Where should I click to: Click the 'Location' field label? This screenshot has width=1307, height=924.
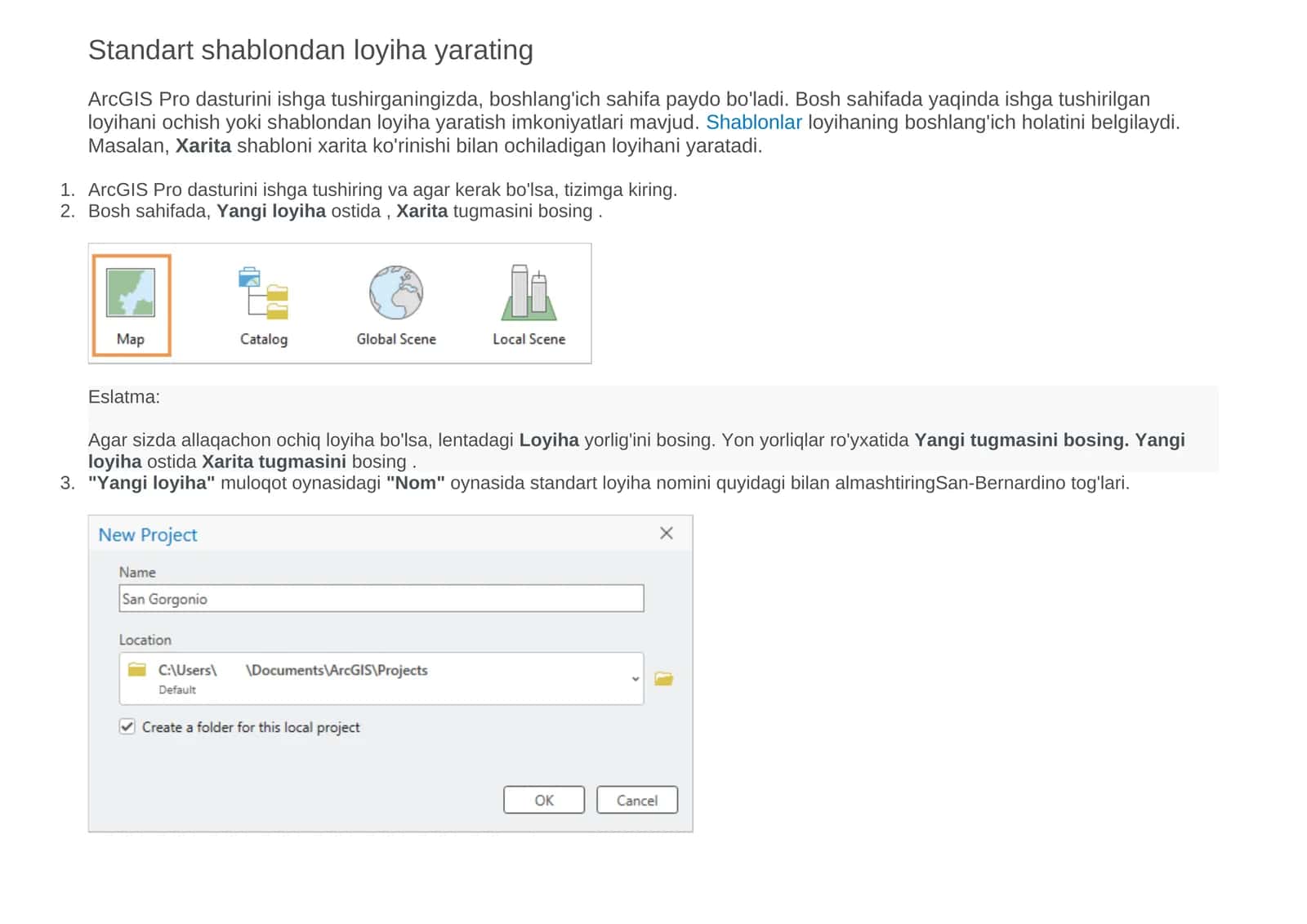pyautogui.click(x=145, y=640)
